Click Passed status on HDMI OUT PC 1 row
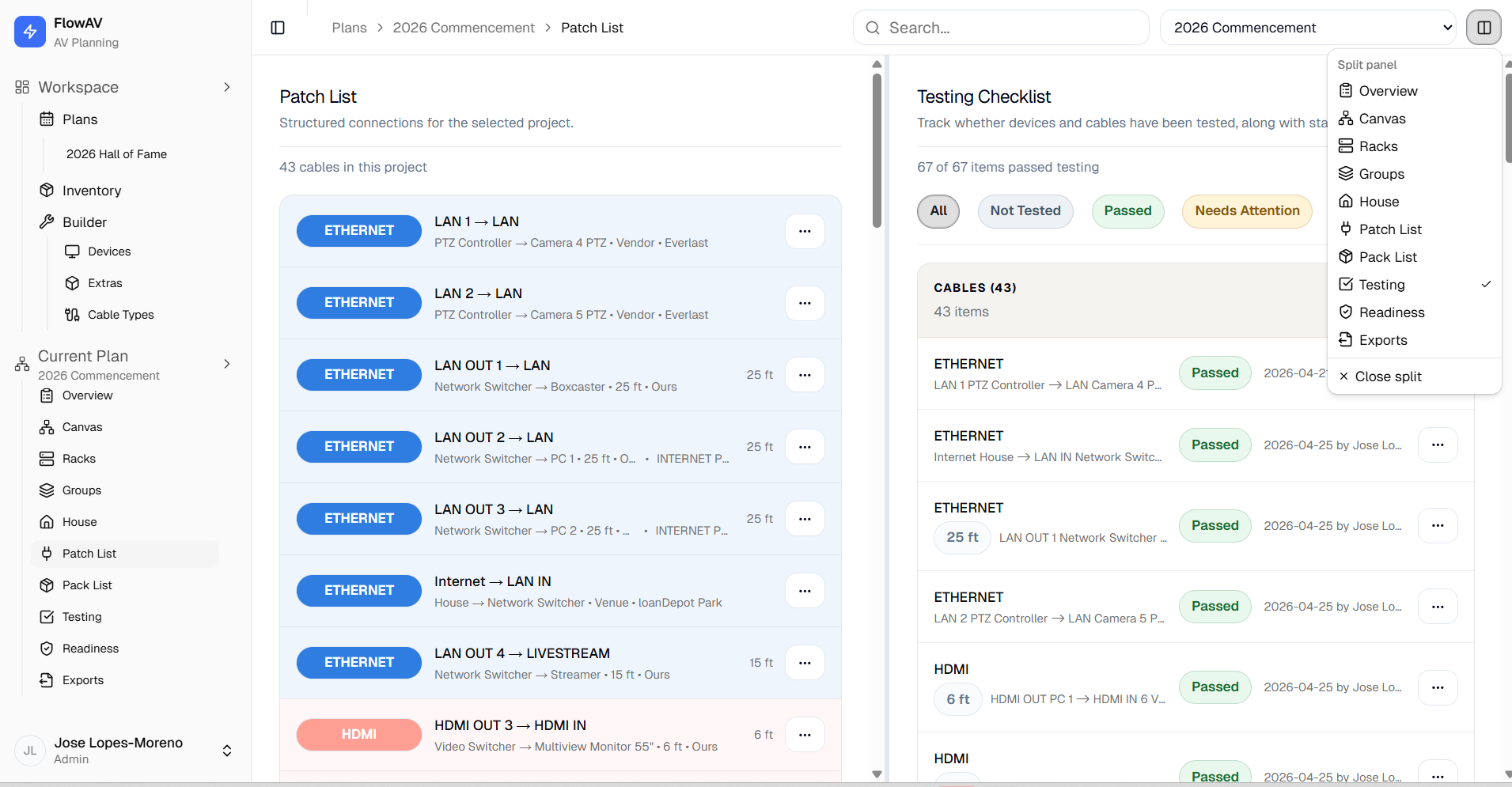The height and width of the screenshot is (787, 1512). click(x=1215, y=687)
